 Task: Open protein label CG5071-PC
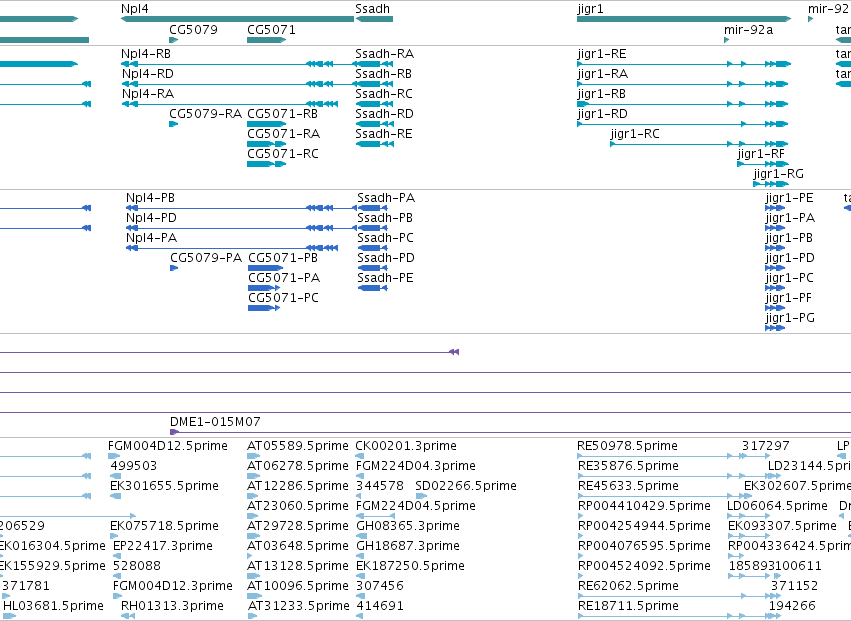pyautogui.click(x=283, y=299)
